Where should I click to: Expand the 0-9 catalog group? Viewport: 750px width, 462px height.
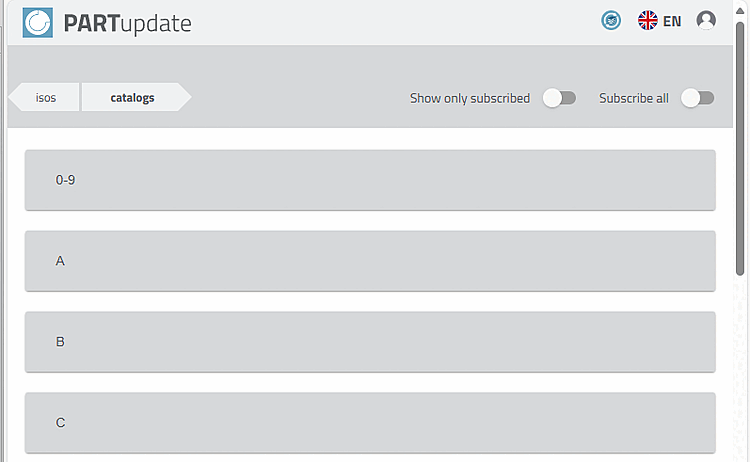click(x=370, y=180)
